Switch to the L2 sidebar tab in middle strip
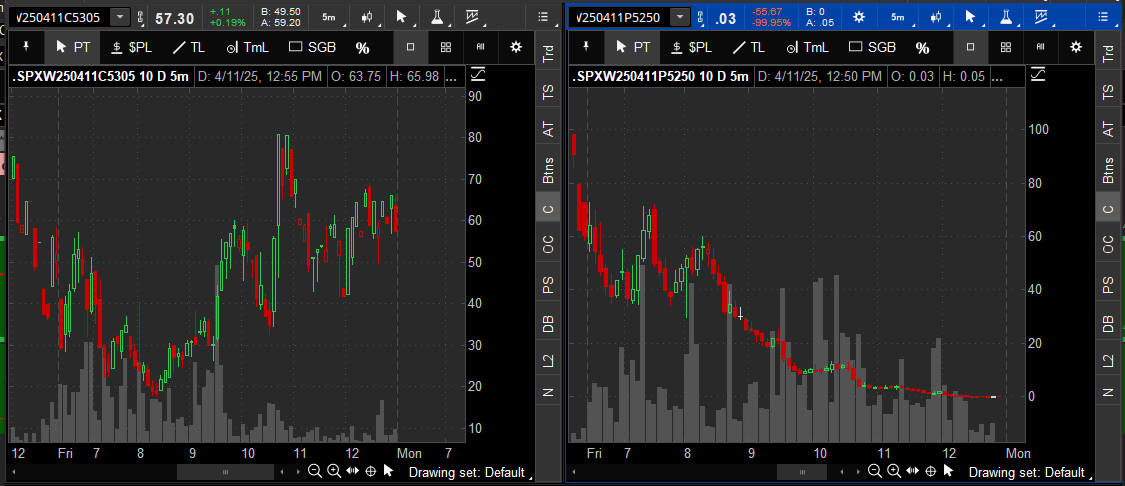1125x486 pixels. (x=548, y=362)
